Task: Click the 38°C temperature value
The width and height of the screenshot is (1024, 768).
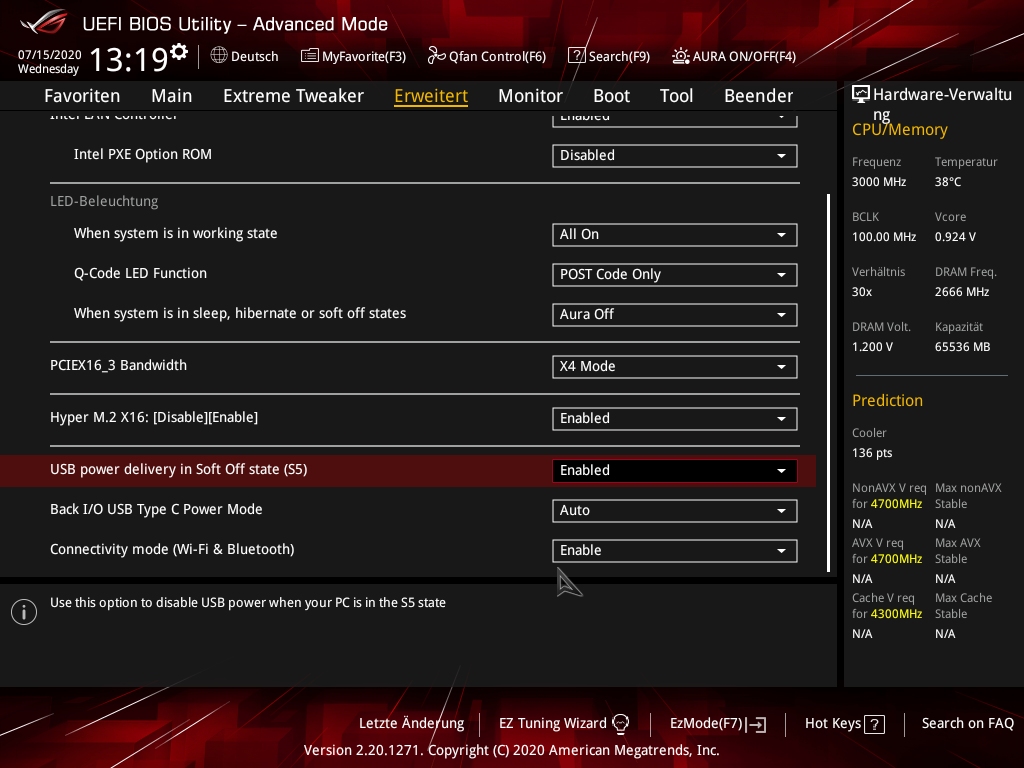Action: [x=948, y=182]
